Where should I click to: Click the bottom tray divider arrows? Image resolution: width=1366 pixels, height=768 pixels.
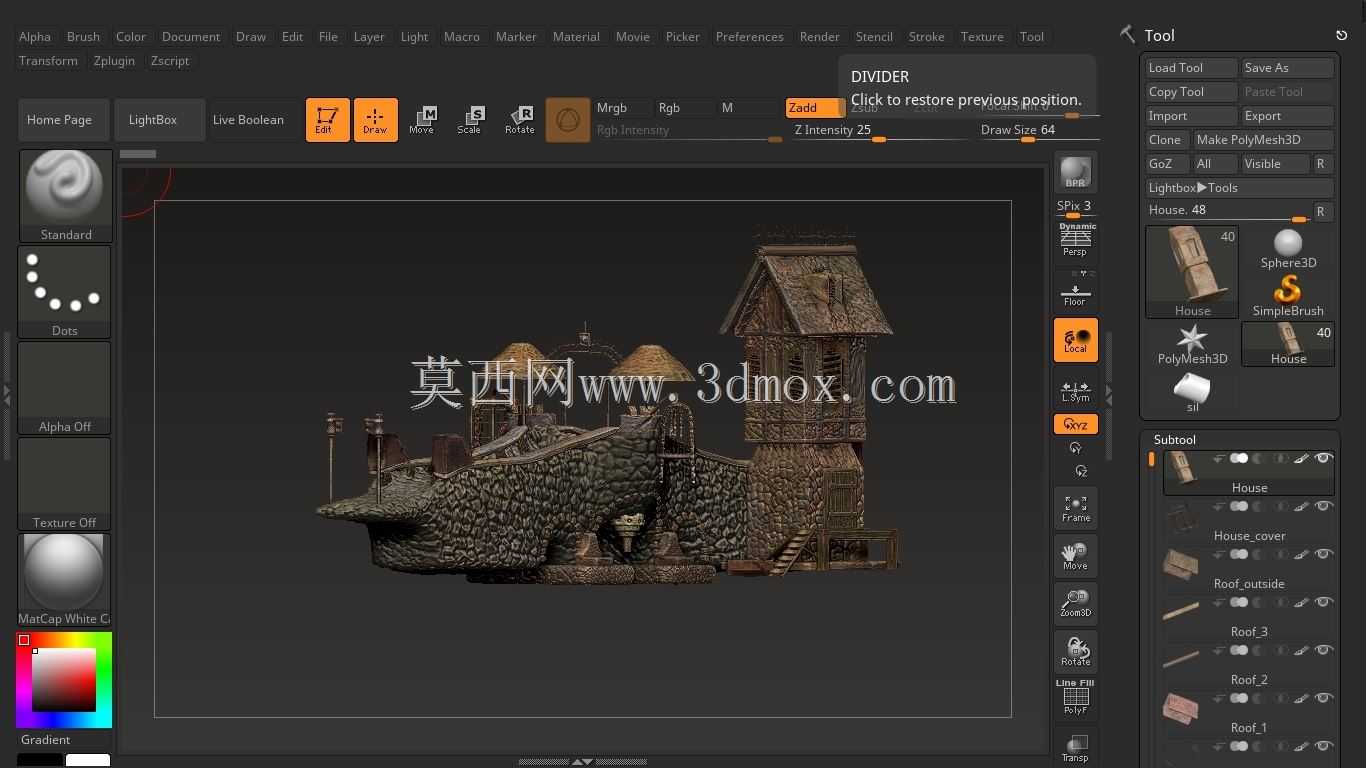(582, 762)
